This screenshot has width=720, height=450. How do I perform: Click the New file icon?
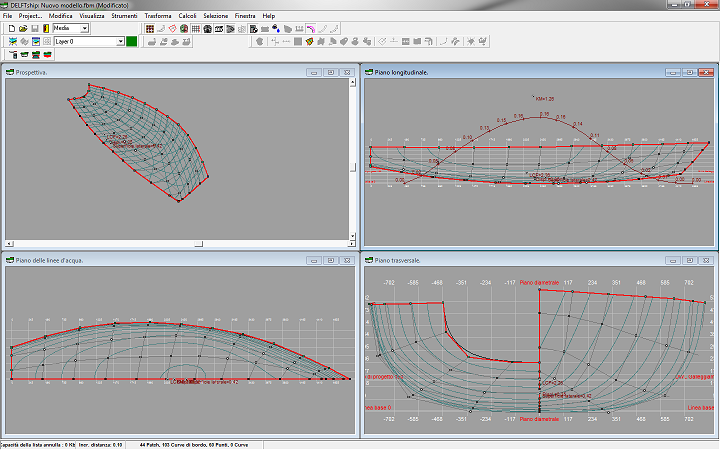[x=12, y=28]
